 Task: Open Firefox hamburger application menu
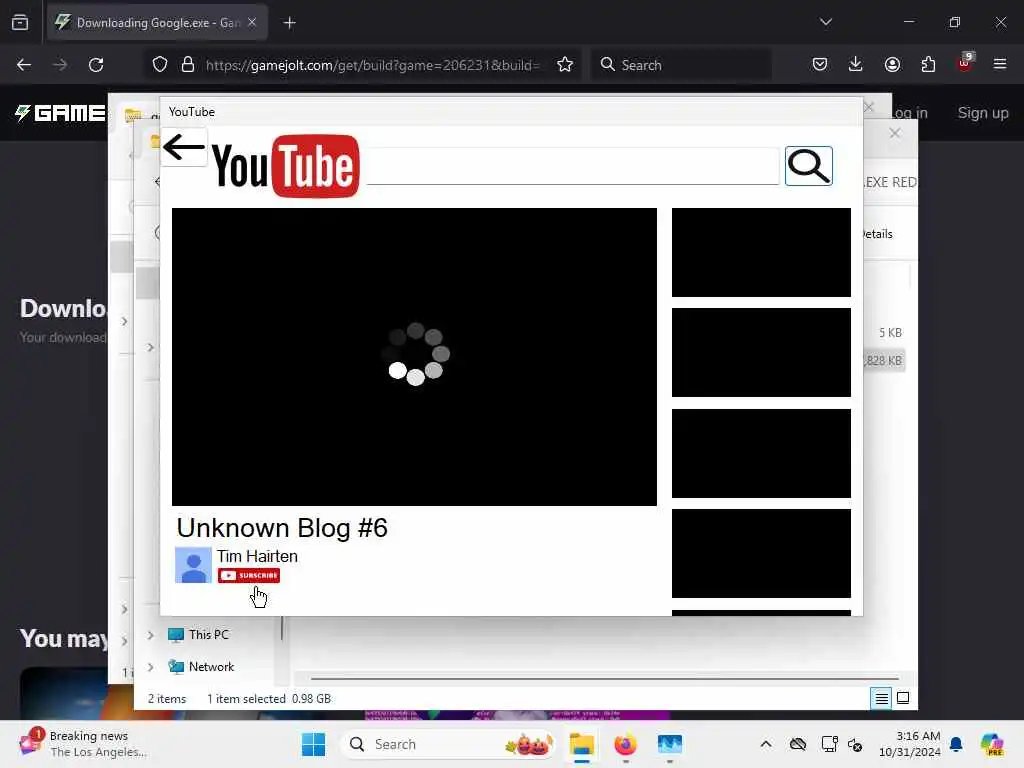point(1000,64)
